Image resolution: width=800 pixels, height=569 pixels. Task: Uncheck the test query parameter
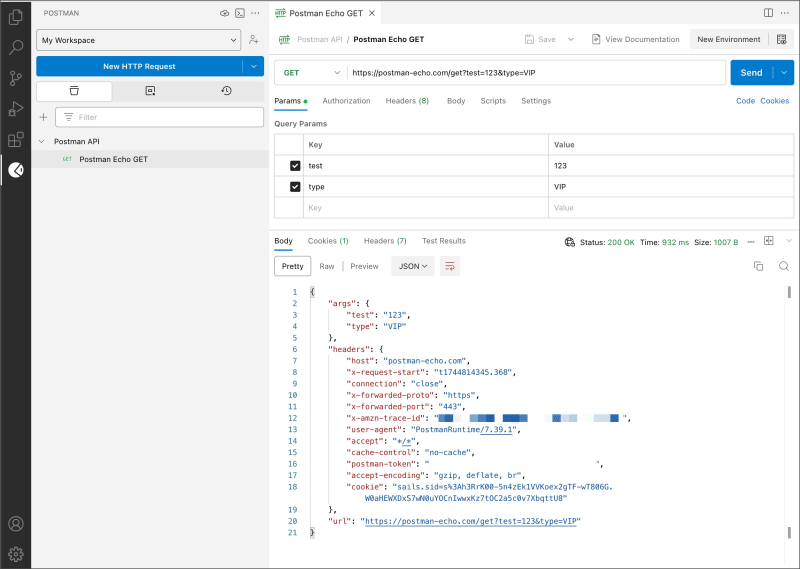295,166
